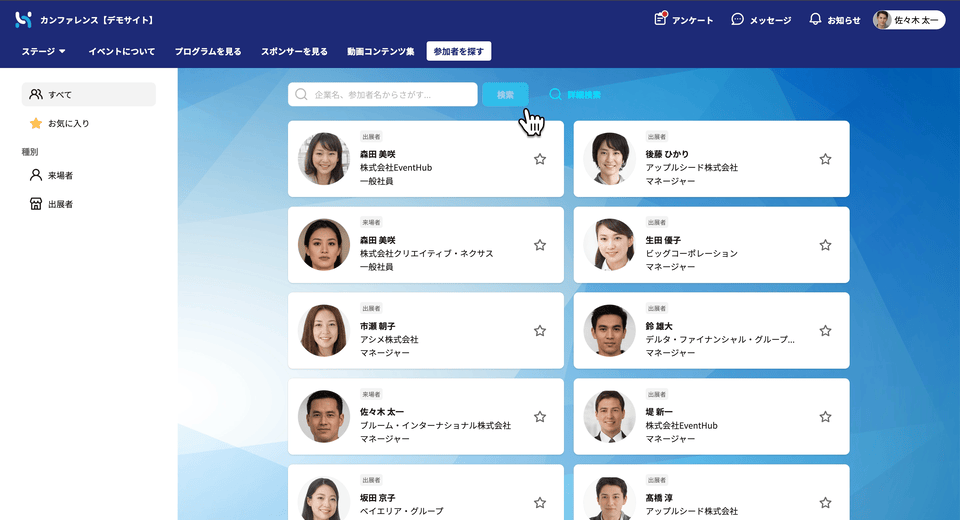960x520 pixels.
Task: Open 佐々木 太一 card profile photo
Action: pos(324,416)
